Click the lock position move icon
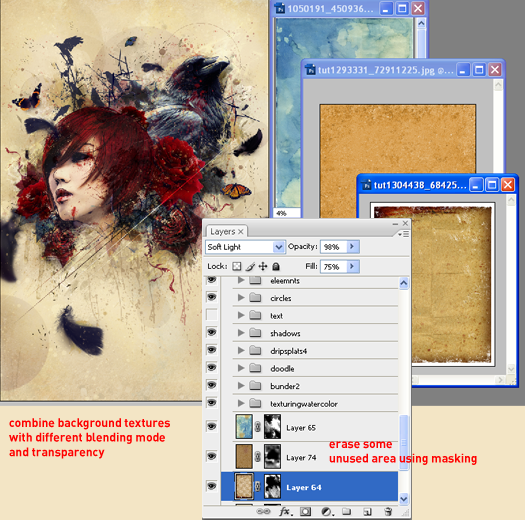This screenshot has width=525, height=520. [x=263, y=267]
